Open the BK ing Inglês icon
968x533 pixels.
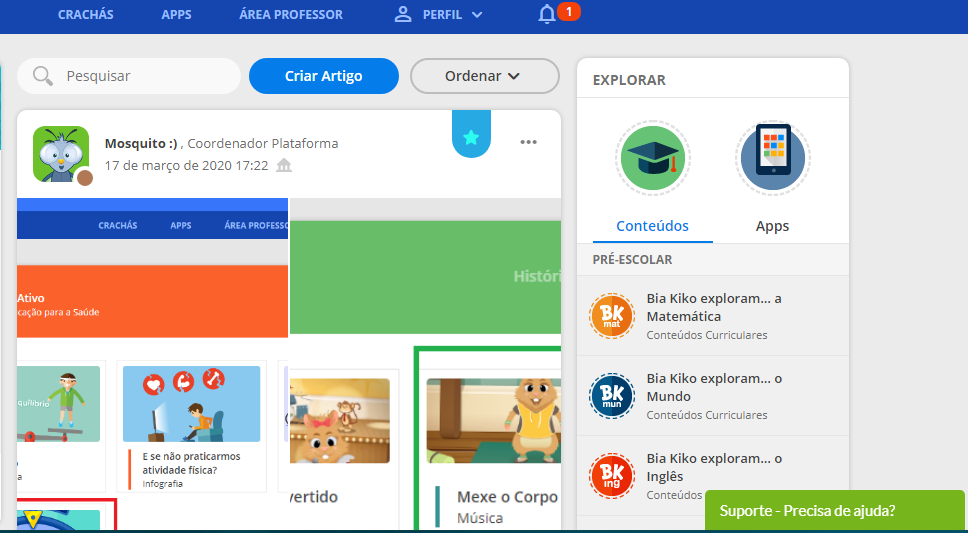612,475
